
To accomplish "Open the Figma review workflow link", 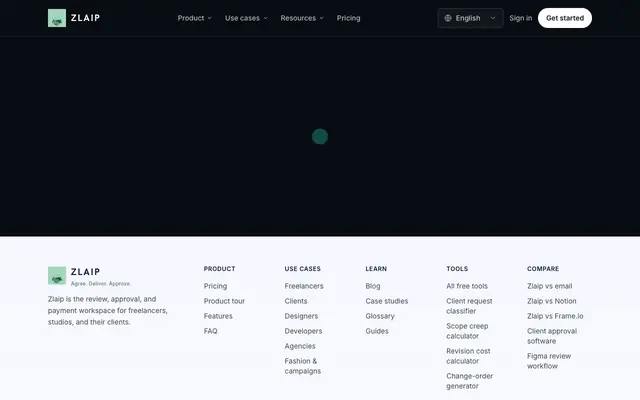I will pos(549,361).
